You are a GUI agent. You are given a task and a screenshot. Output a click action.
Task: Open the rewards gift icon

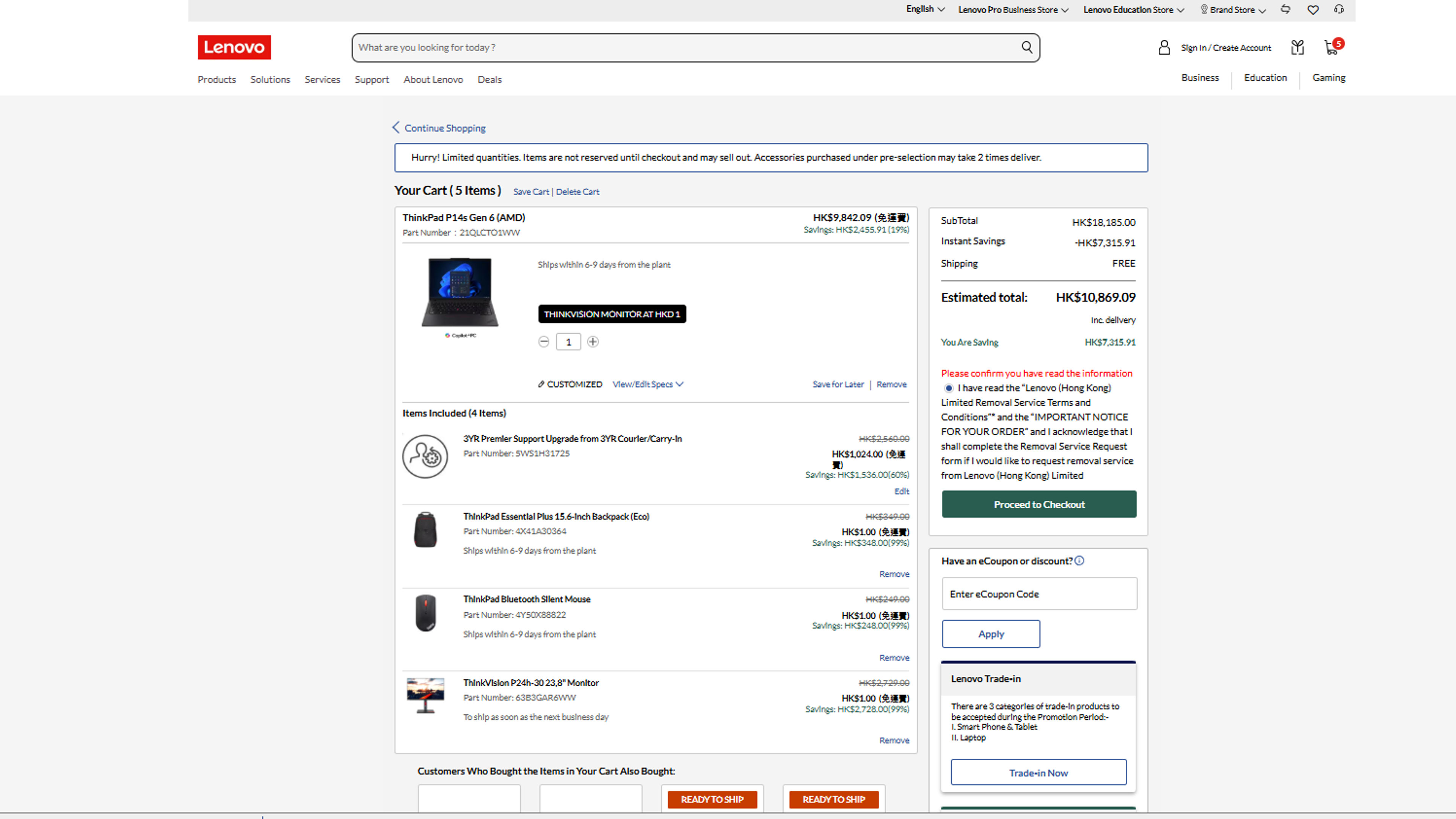[x=1297, y=47]
